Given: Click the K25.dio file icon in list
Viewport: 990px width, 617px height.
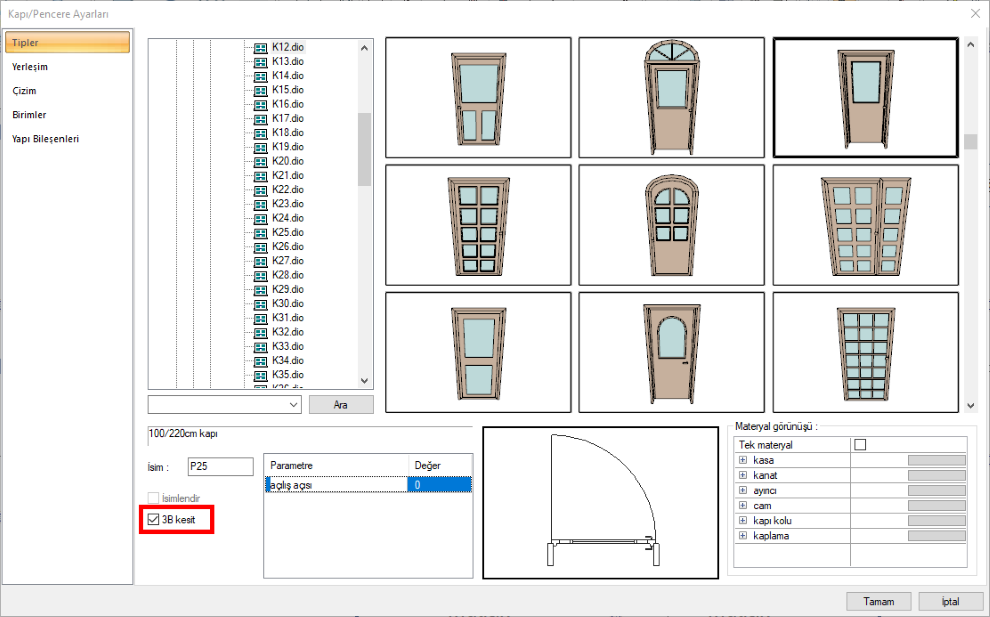Looking at the screenshot, I should [261, 232].
